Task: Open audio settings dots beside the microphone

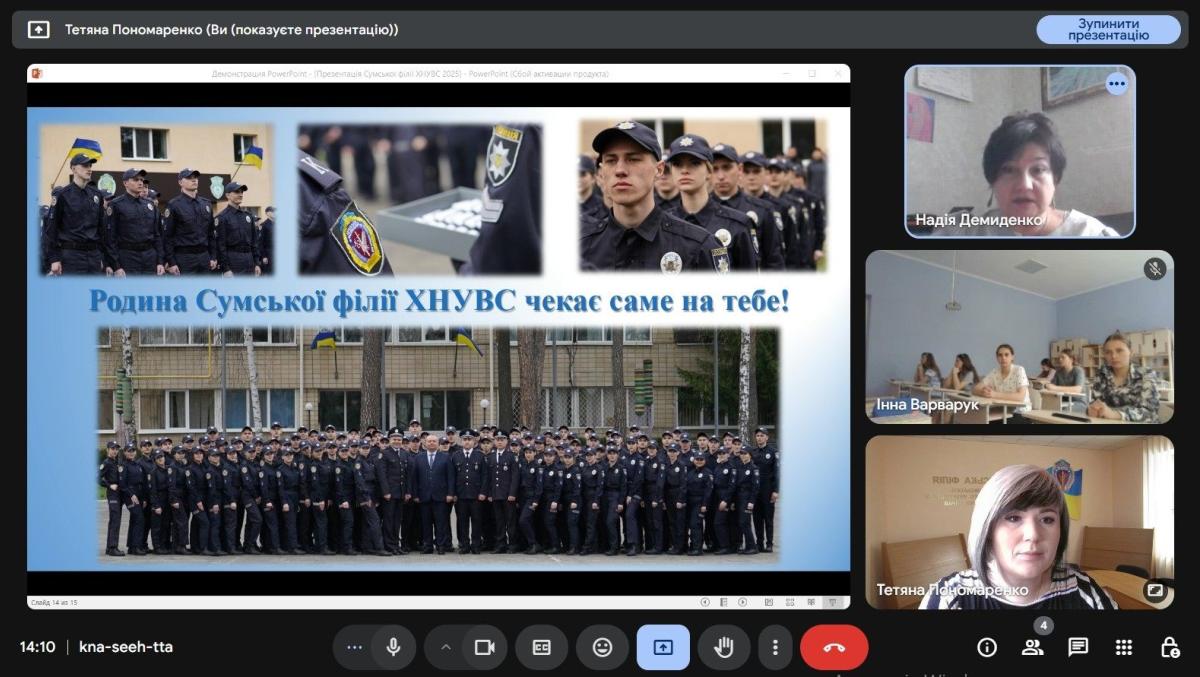Action: tap(354, 647)
